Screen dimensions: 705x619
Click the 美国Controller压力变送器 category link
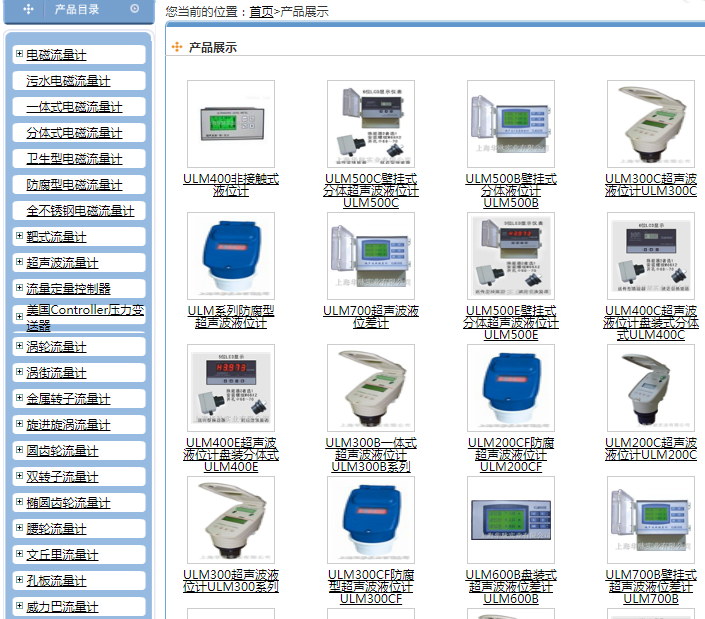coord(85,317)
